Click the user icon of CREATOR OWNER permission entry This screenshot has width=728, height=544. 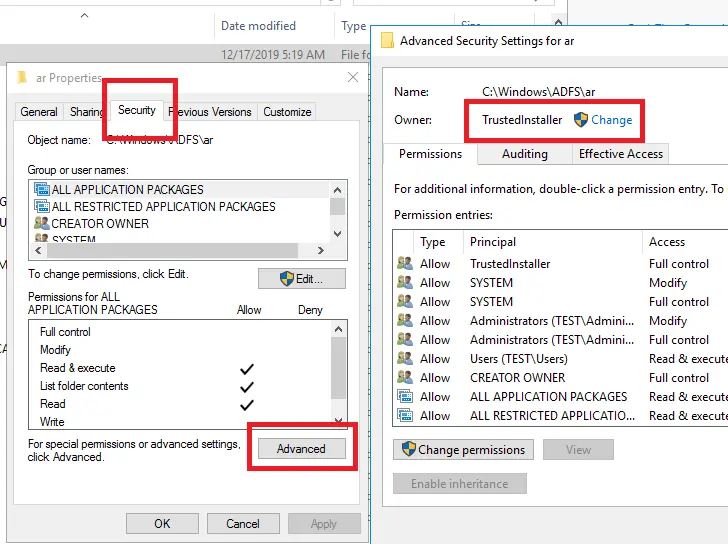[405, 378]
